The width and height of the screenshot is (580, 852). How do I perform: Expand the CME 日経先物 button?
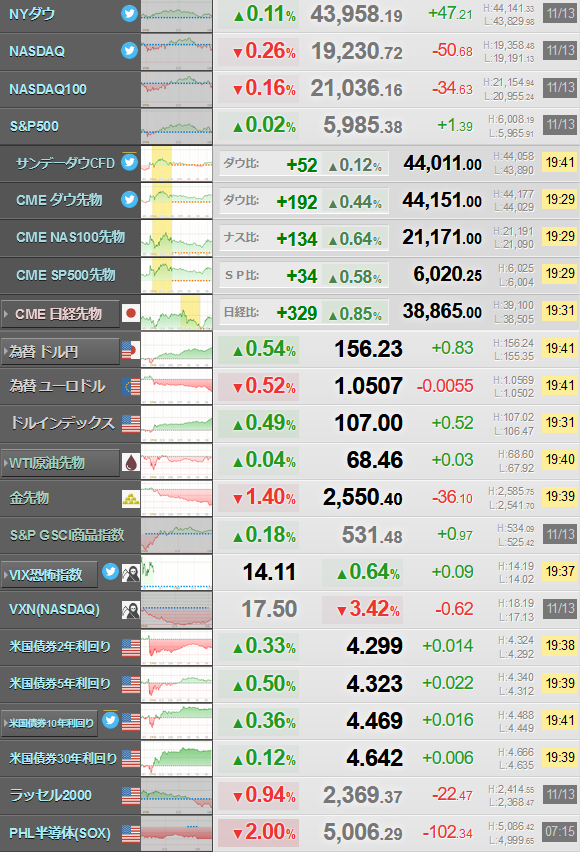point(60,314)
